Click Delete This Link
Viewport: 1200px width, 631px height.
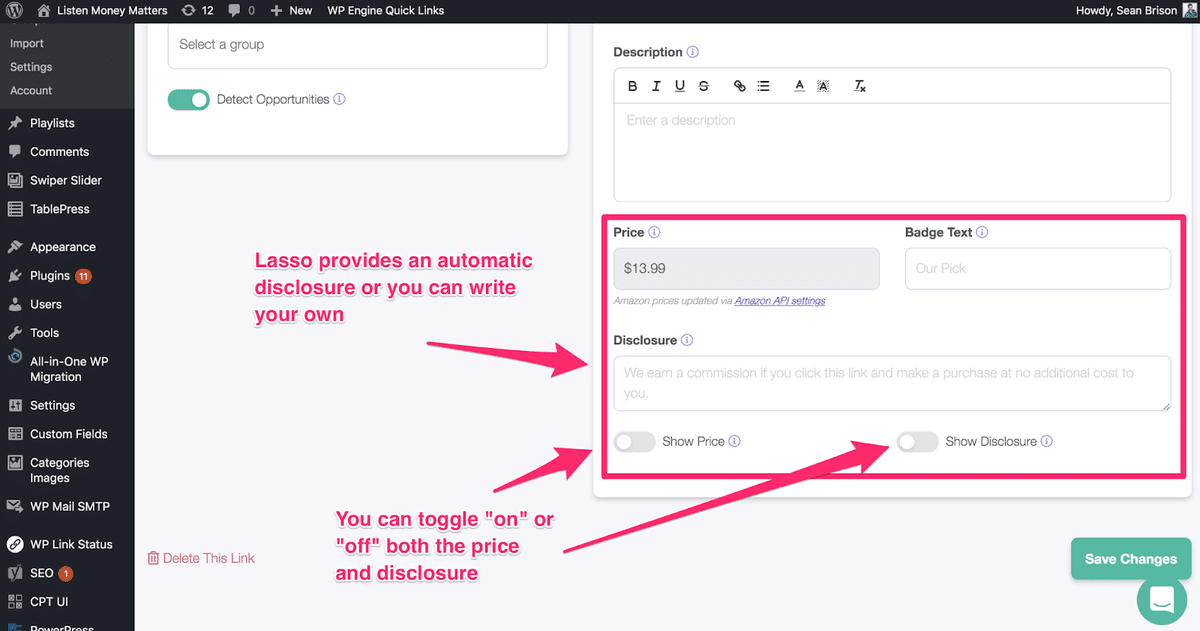201,558
